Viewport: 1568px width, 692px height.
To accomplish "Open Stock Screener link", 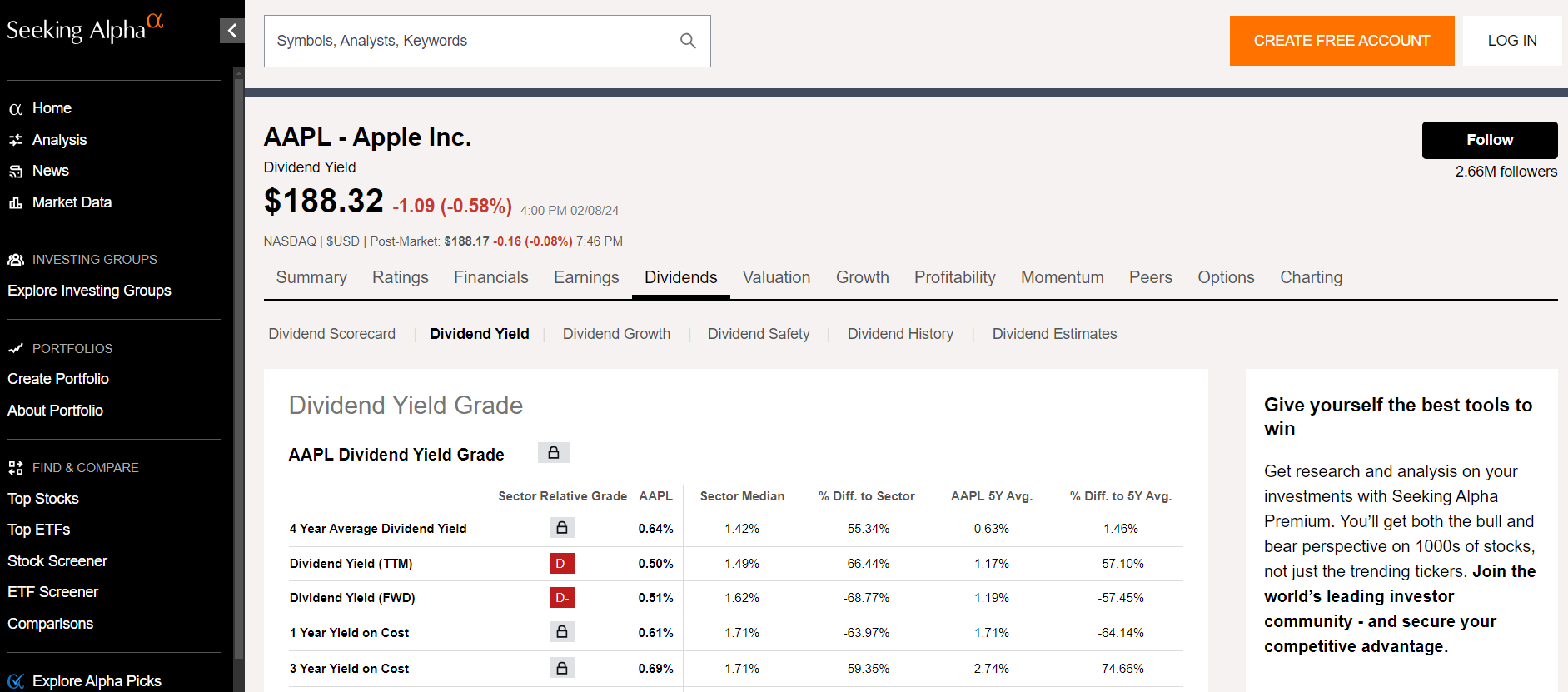I will pyautogui.click(x=57, y=561).
